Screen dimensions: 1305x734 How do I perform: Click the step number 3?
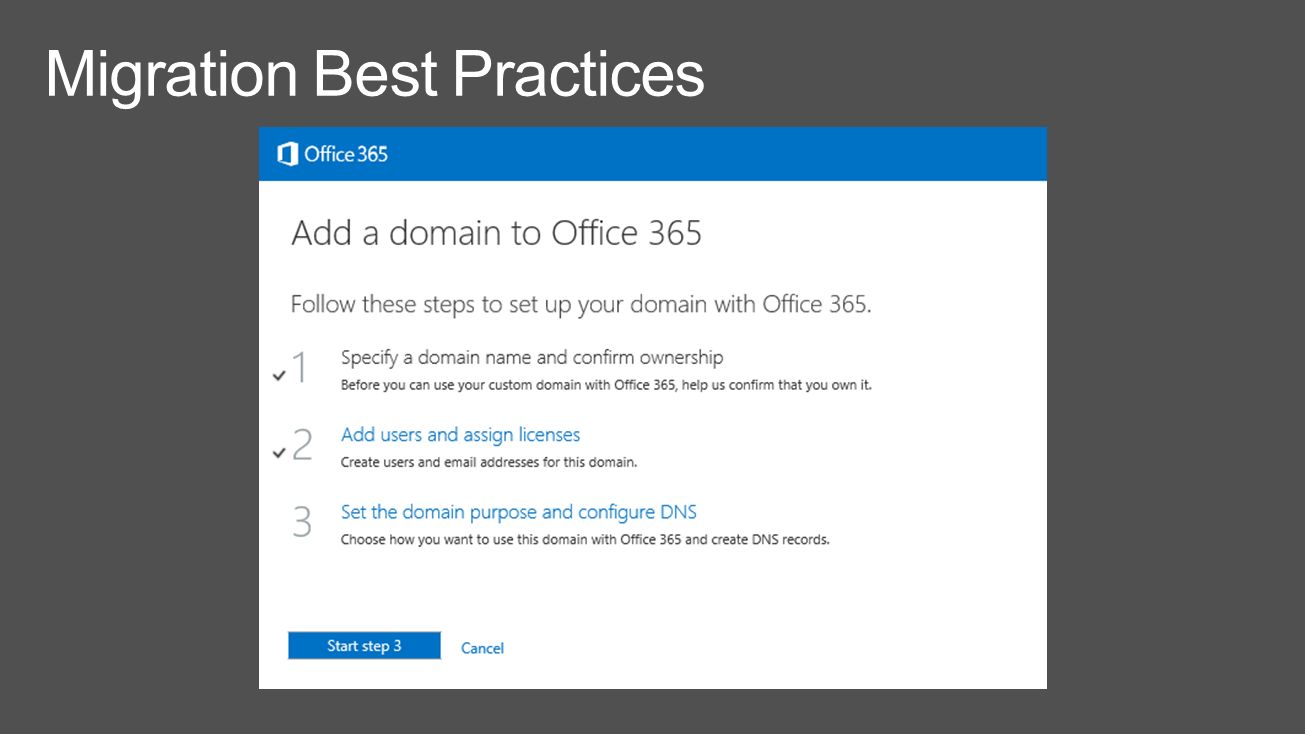point(302,522)
